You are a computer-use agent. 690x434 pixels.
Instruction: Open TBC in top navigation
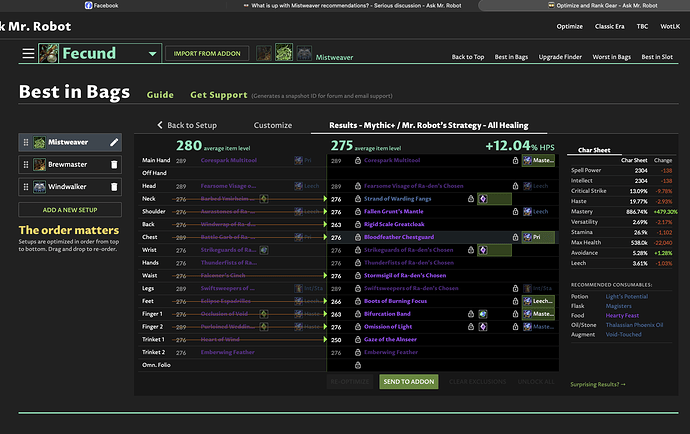642,26
